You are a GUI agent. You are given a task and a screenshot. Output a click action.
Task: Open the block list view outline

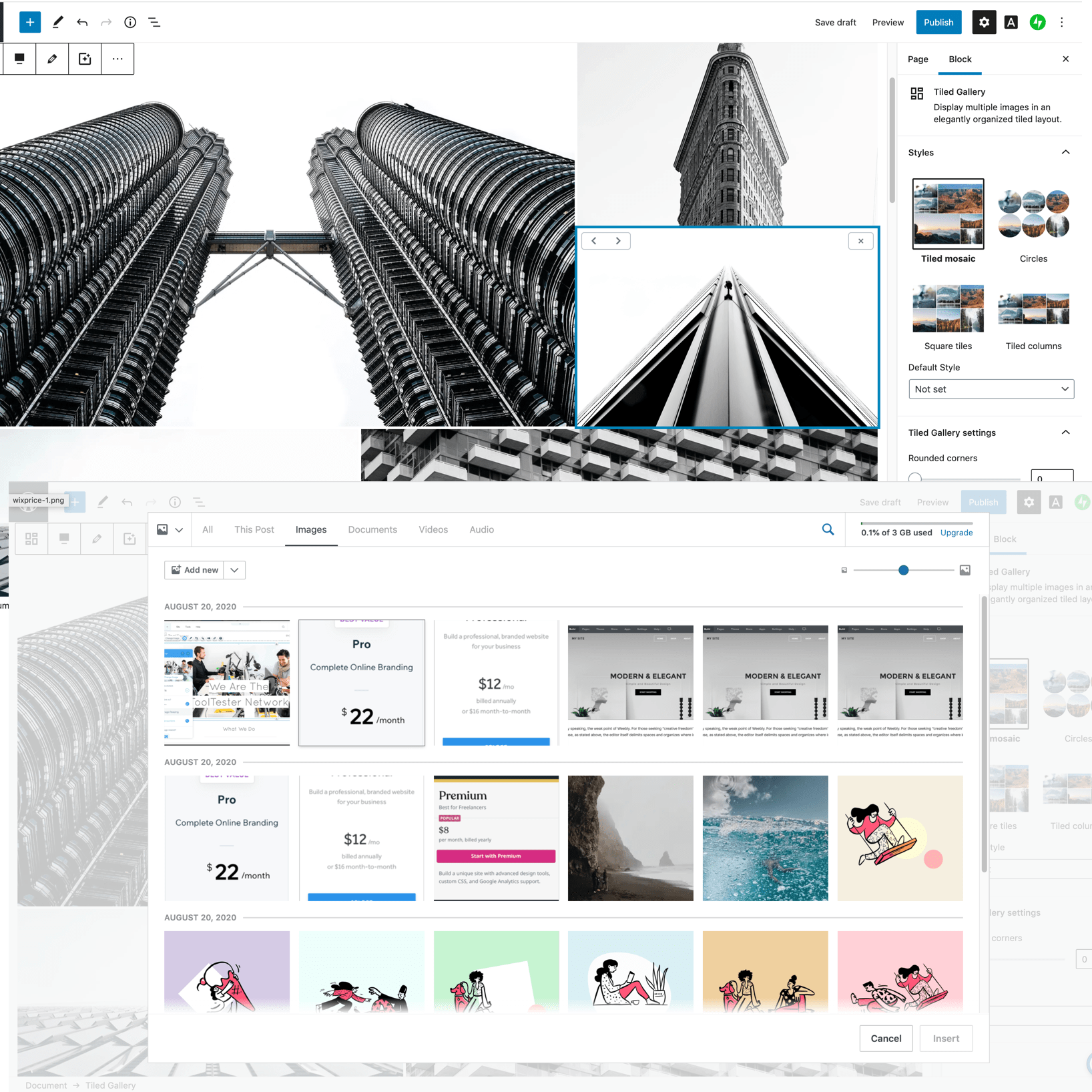click(154, 22)
